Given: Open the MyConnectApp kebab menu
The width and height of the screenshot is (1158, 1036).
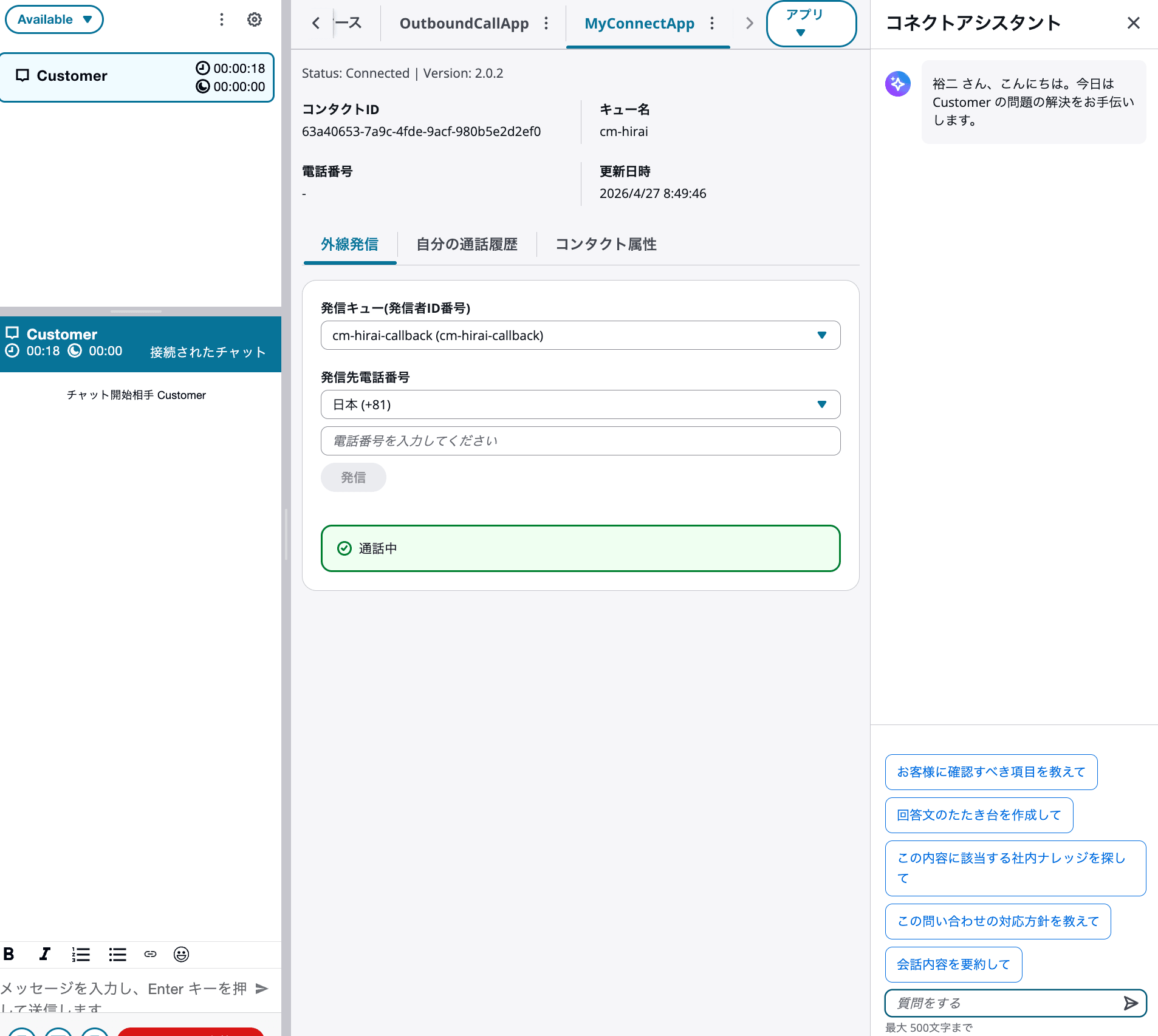Looking at the screenshot, I should pos(712,23).
